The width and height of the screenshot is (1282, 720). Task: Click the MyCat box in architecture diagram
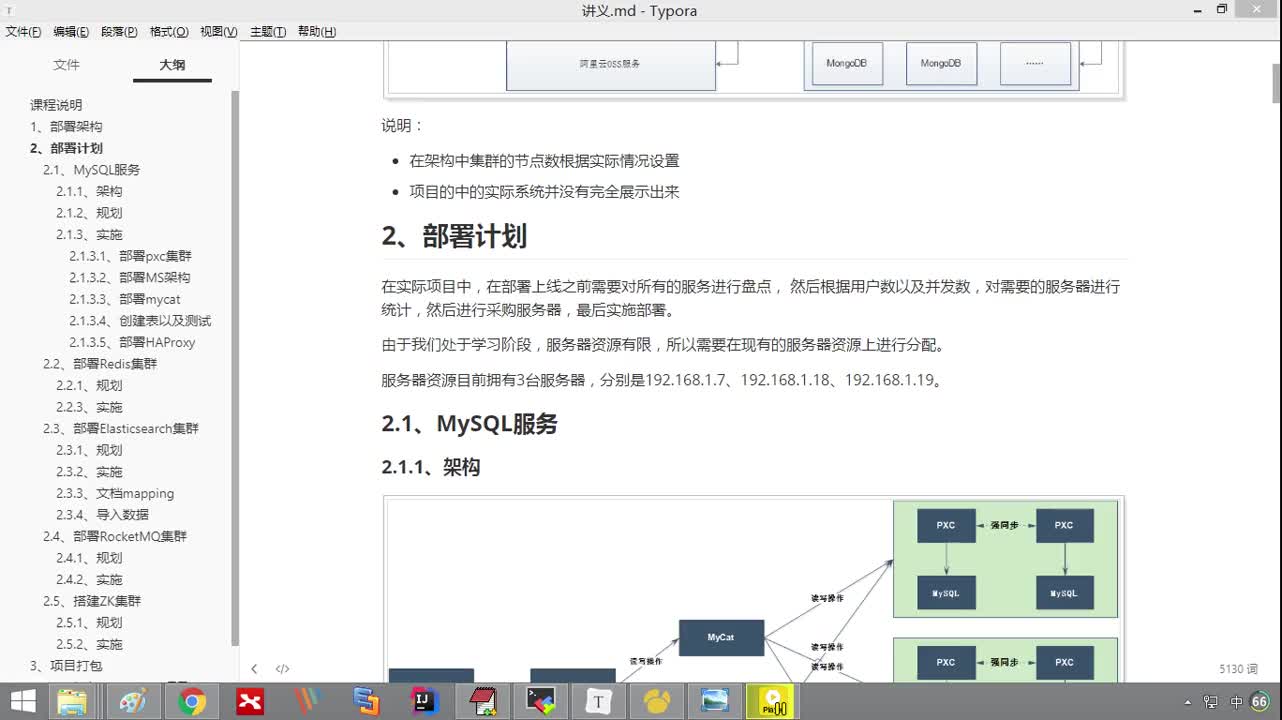(721, 638)
